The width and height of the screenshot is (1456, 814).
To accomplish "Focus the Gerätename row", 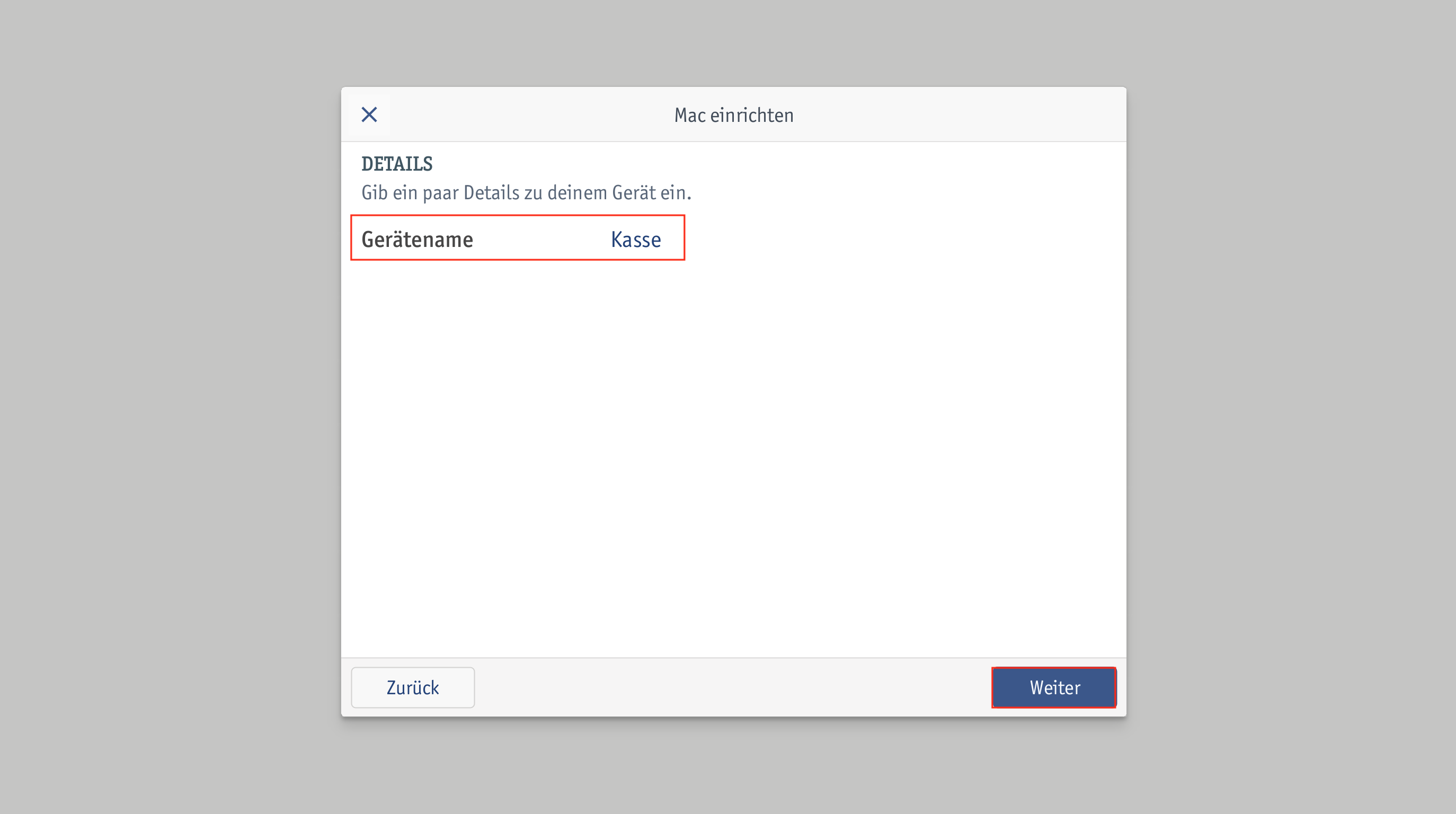I will (x=517, y=237).
